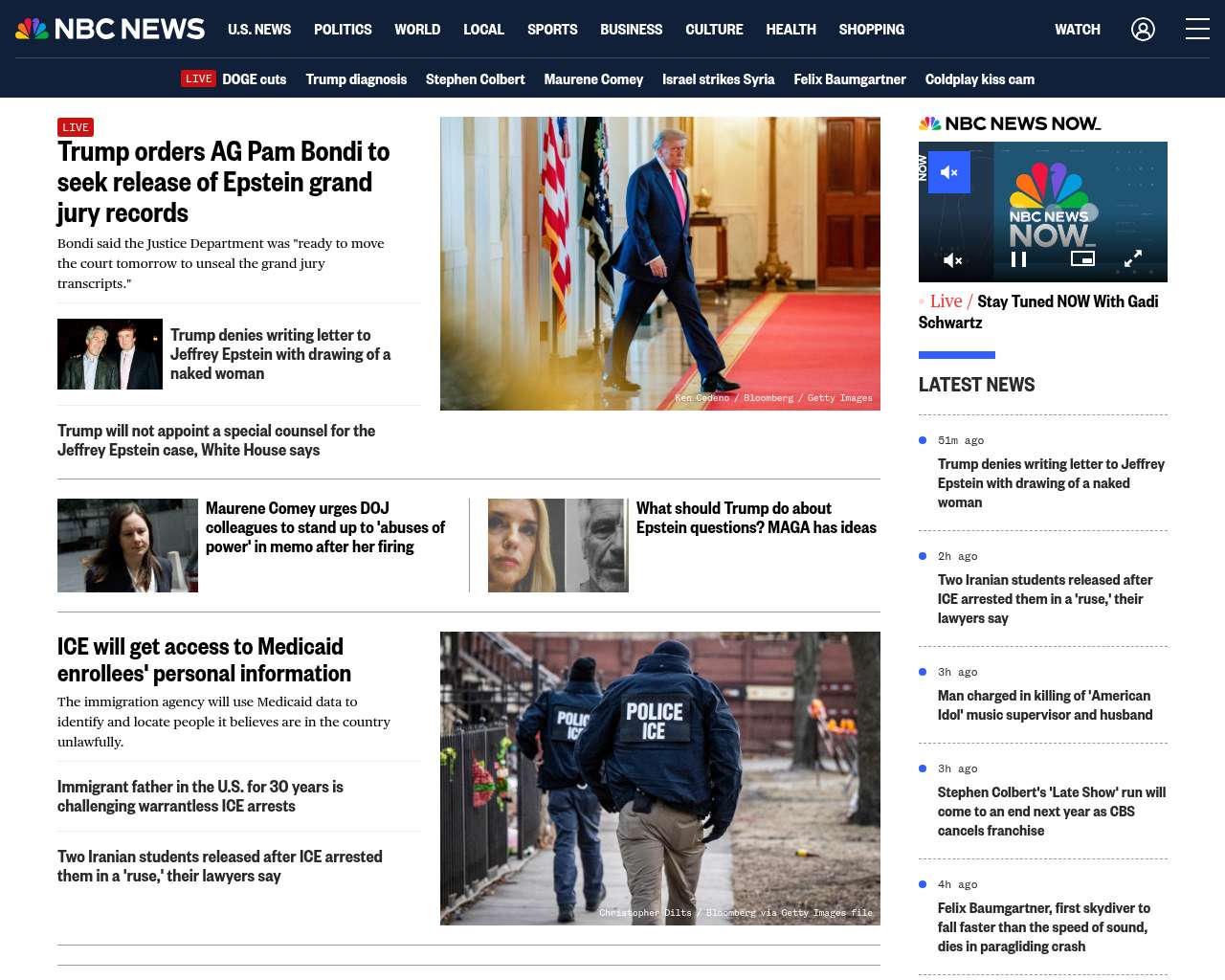The height and width of the screenshot is (980, 1225).
Task: Expand the video to fullscreen
Action: 1133,258
